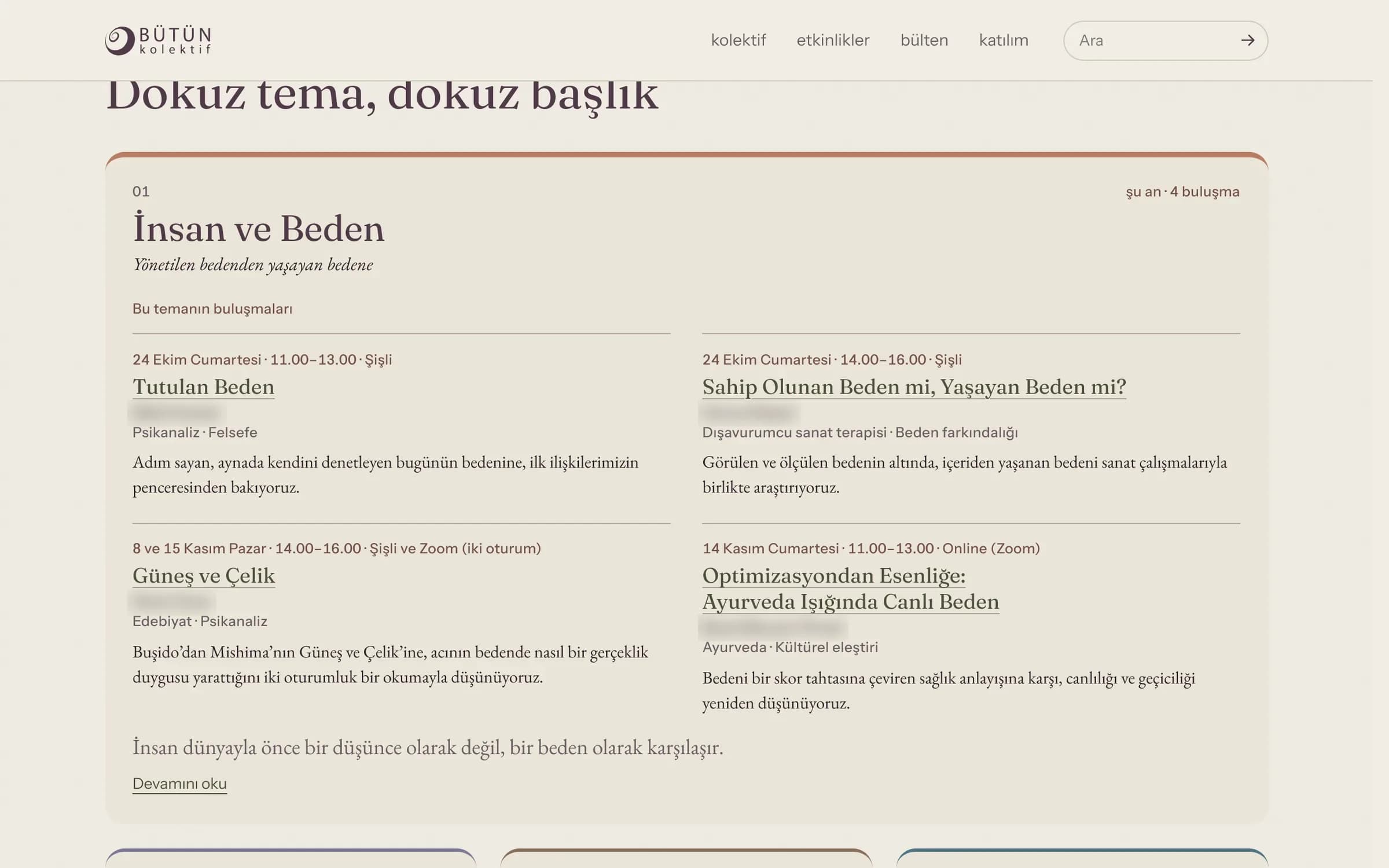
Task: Submit search with the arrow icon
Action: 1248,41
